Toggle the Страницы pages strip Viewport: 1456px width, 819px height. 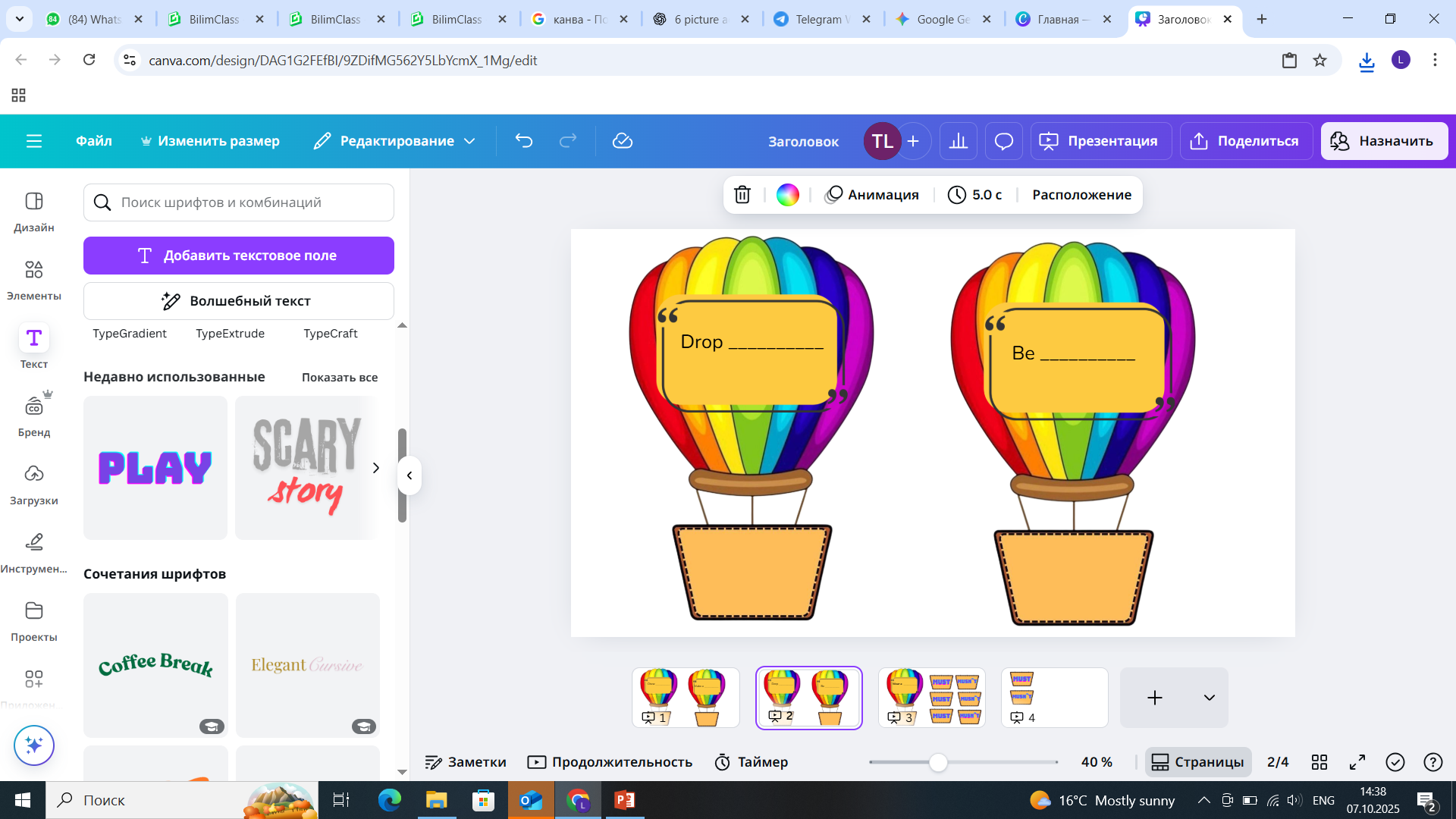[x=1198, y=762]
